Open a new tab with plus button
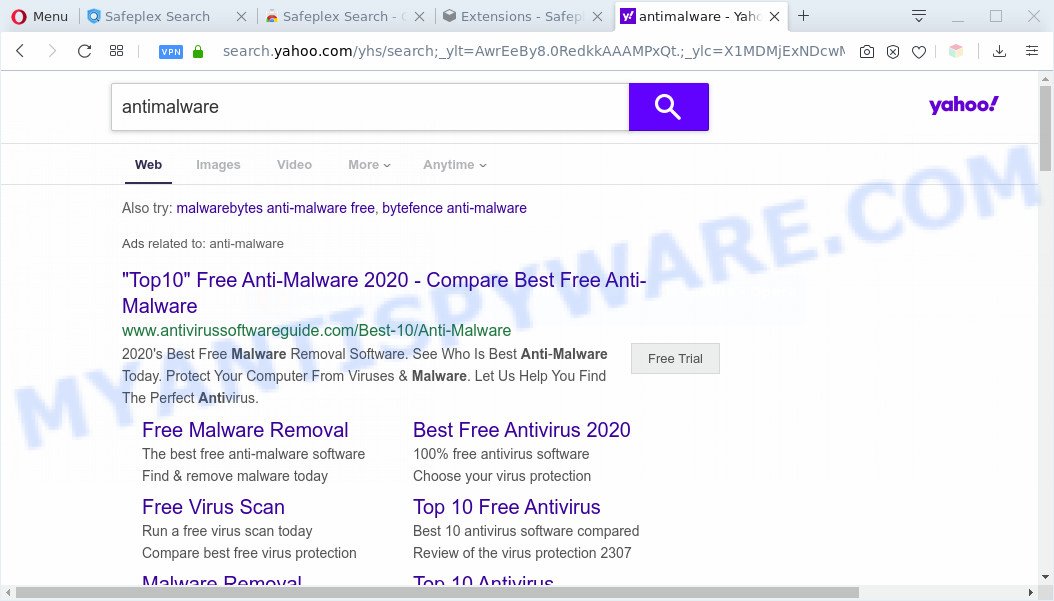This screenshot has height=601, width=1054. pos(803,16)
